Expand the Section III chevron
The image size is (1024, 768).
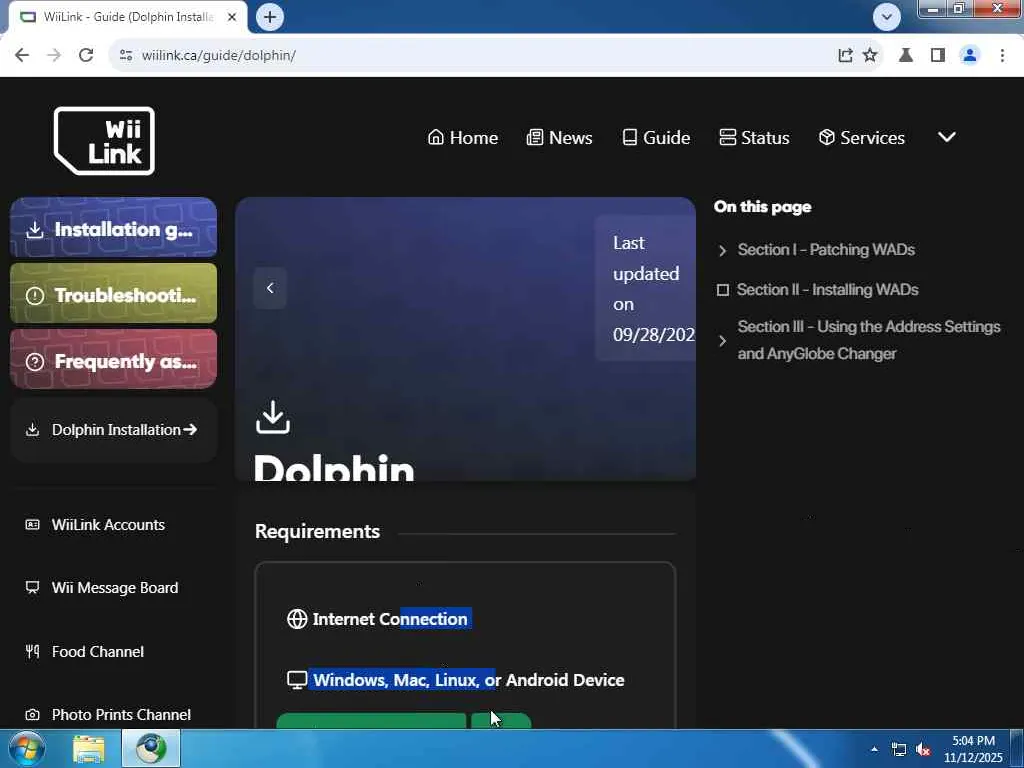[722, 341]
